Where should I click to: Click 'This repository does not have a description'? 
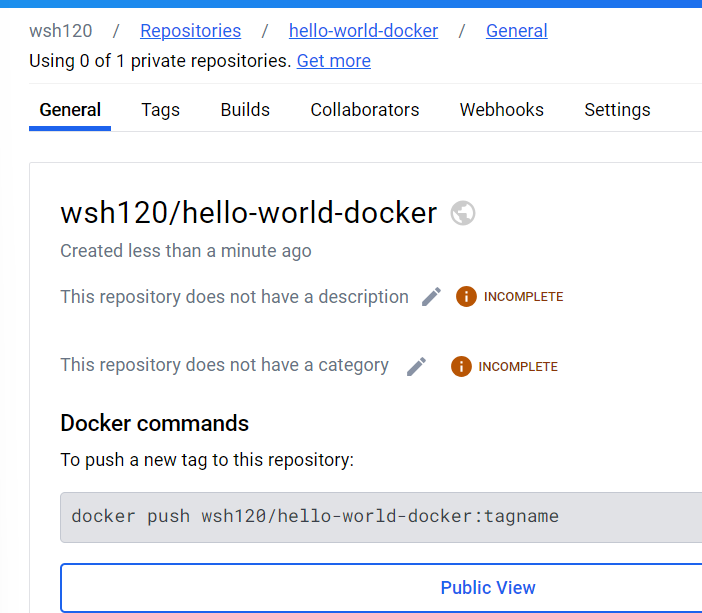pos(234,297)
